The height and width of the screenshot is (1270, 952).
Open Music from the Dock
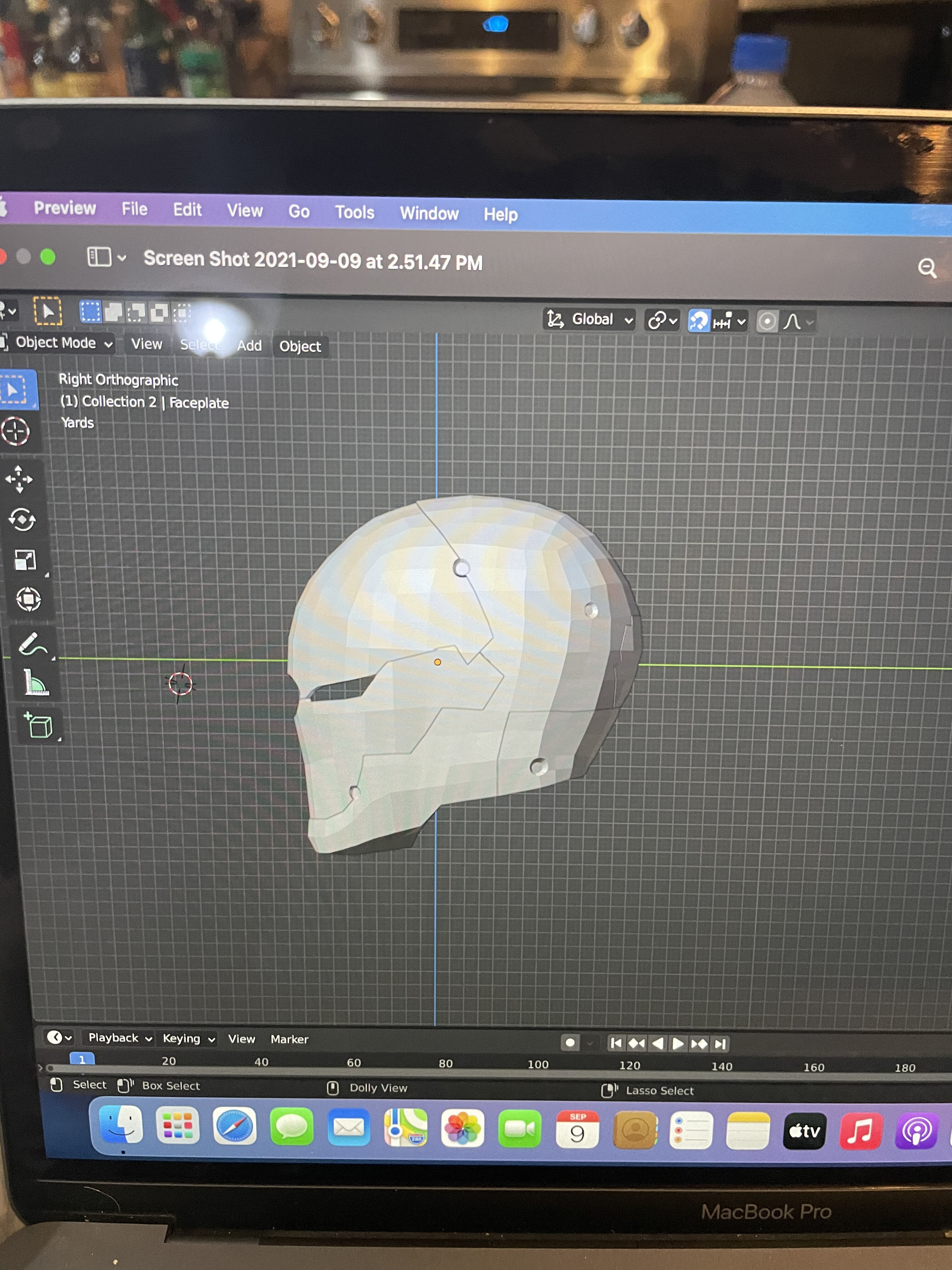click(861, 1132)
